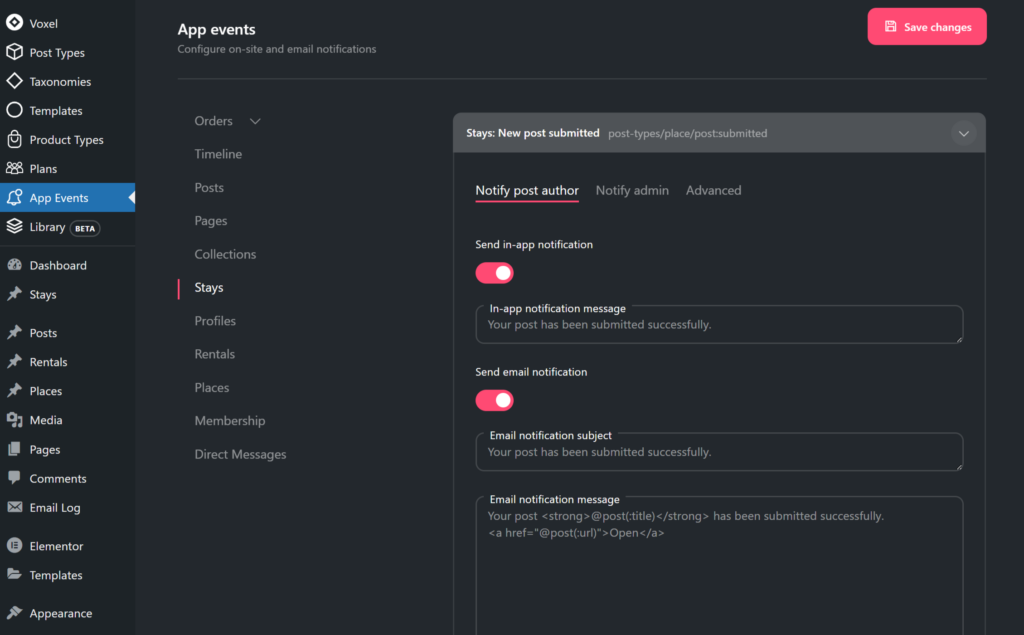Expand the Orders category chevron
Screen dimensions: 1024x635
click(255, 121)
